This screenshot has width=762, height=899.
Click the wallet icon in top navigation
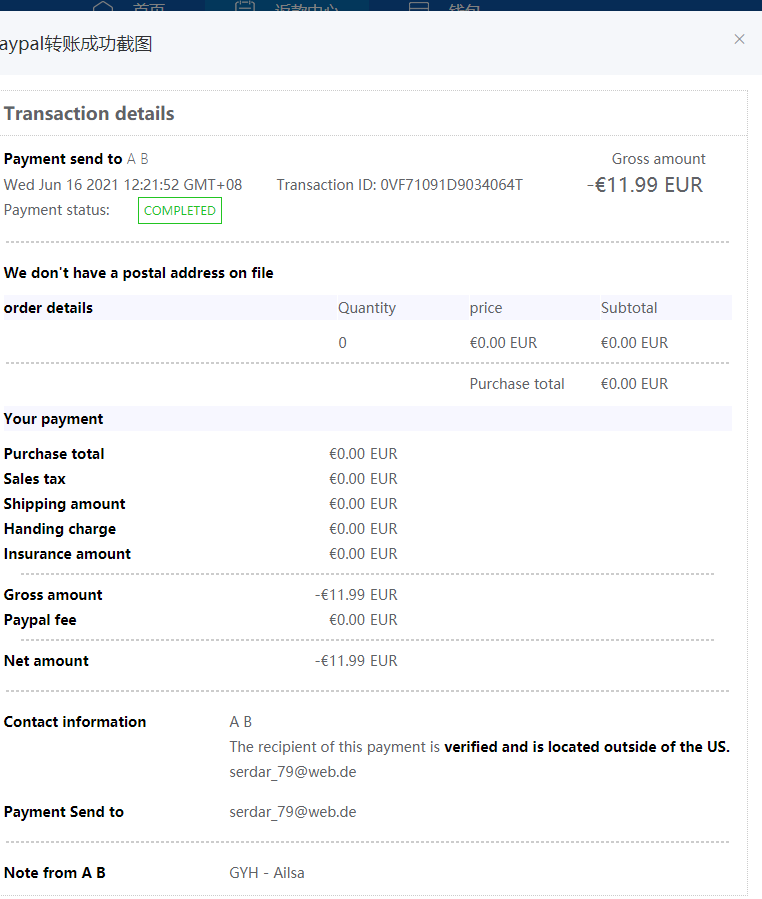419,8
